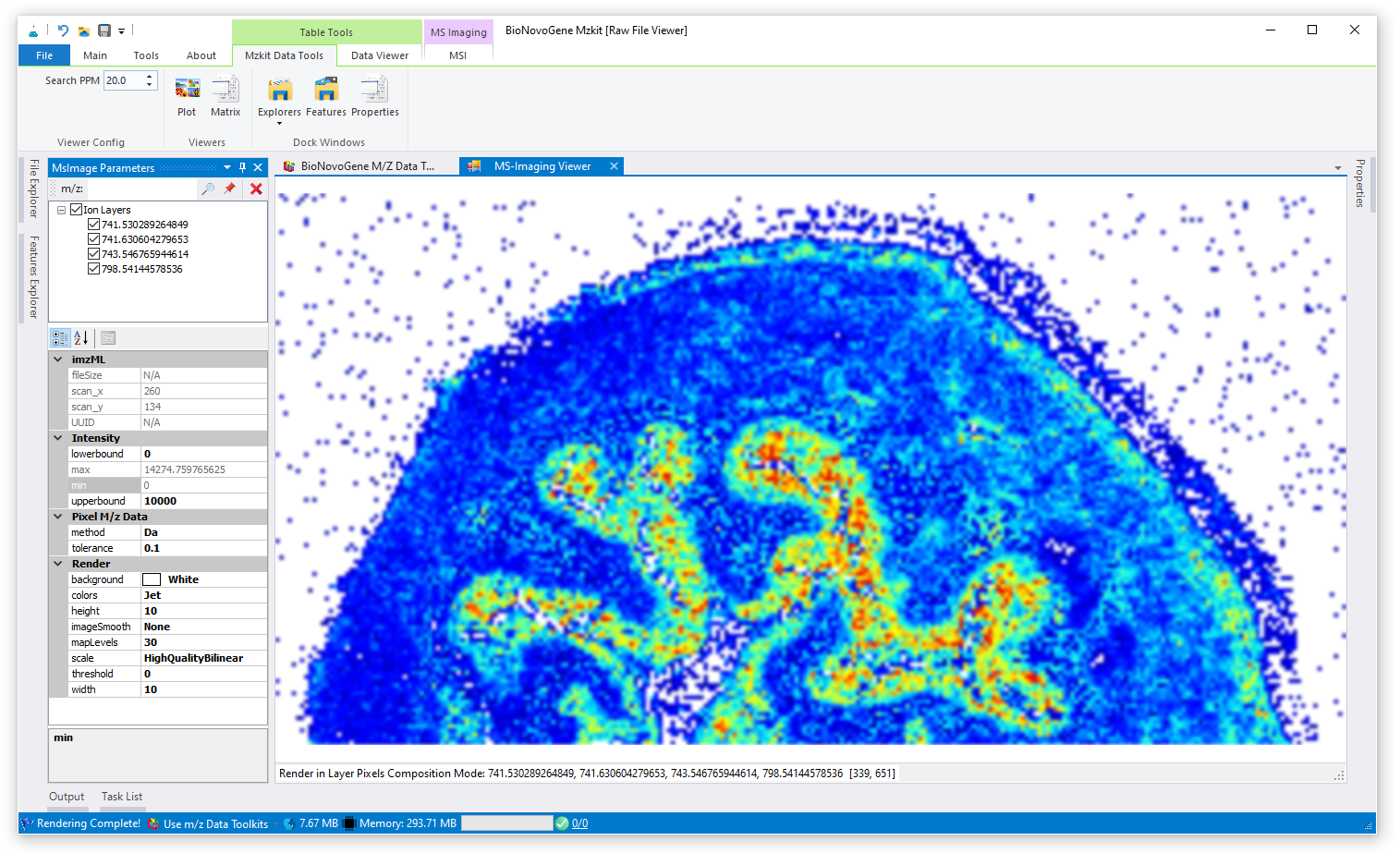Image resolution: width=1400 pixels, height=853 pixels.
Task: Uncheck ion layer 741.530289264849
Action: pos(93,225)
